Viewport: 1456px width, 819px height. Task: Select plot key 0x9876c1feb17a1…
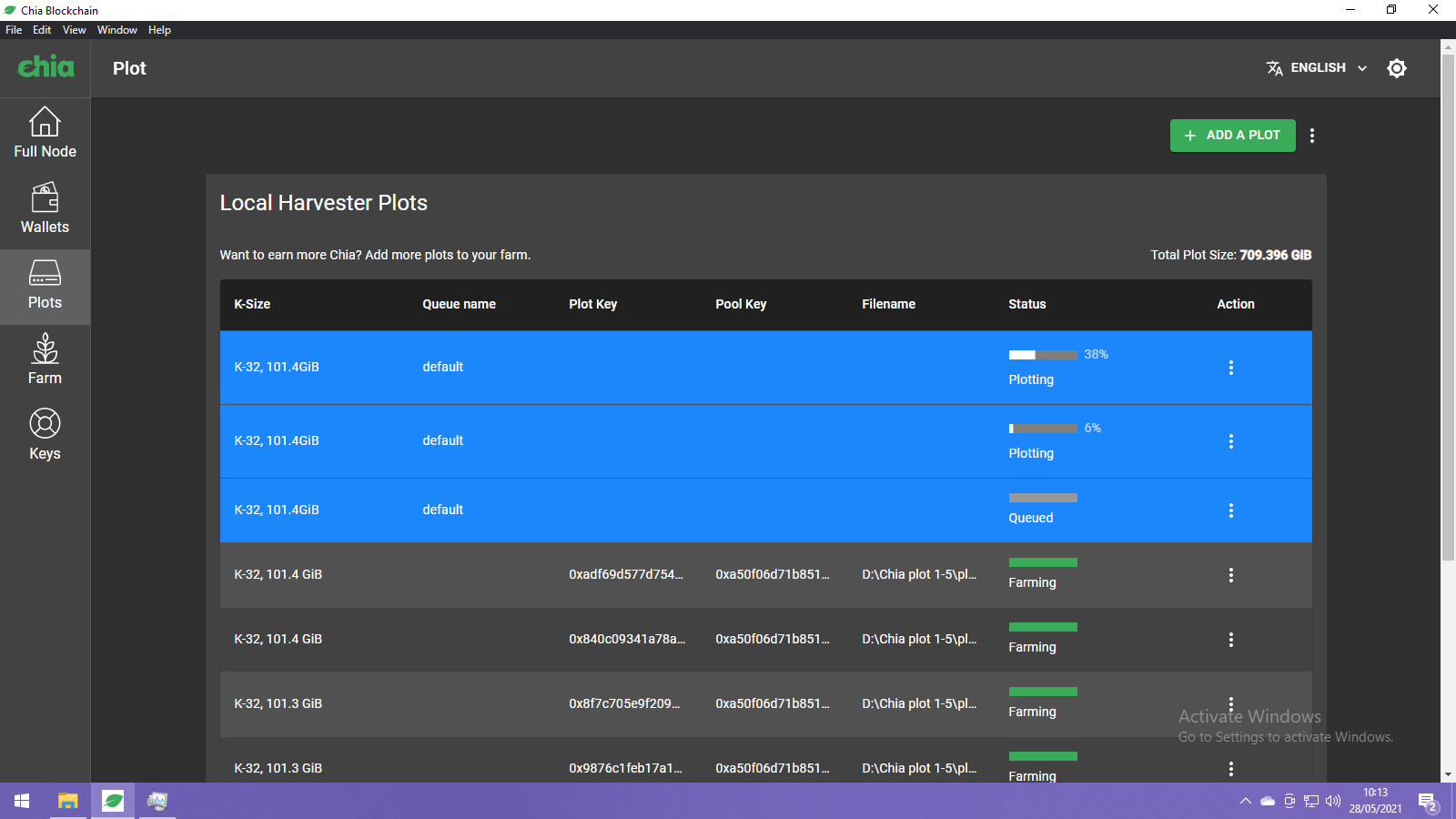point(625,769)
